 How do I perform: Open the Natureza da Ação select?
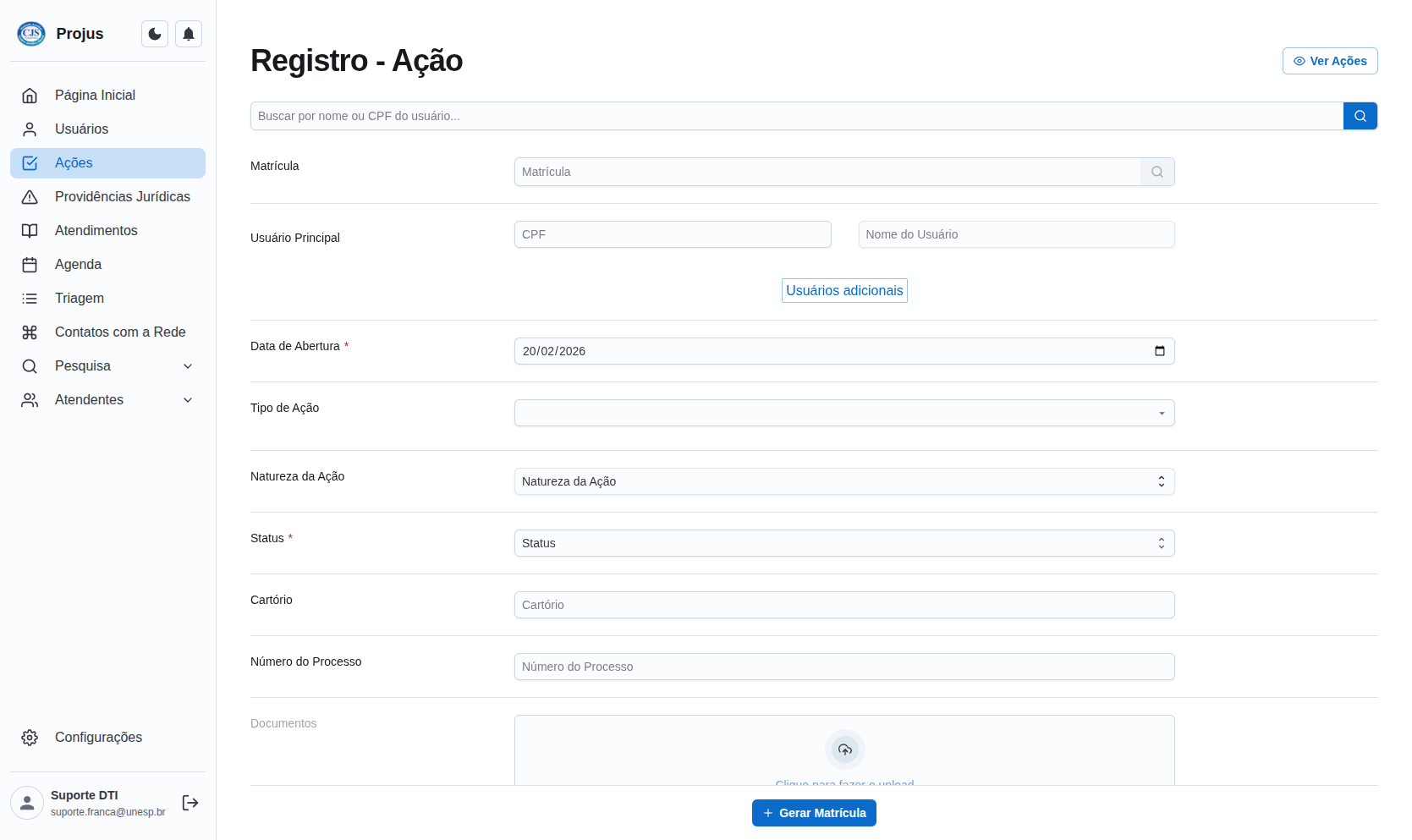click(843, 481)
